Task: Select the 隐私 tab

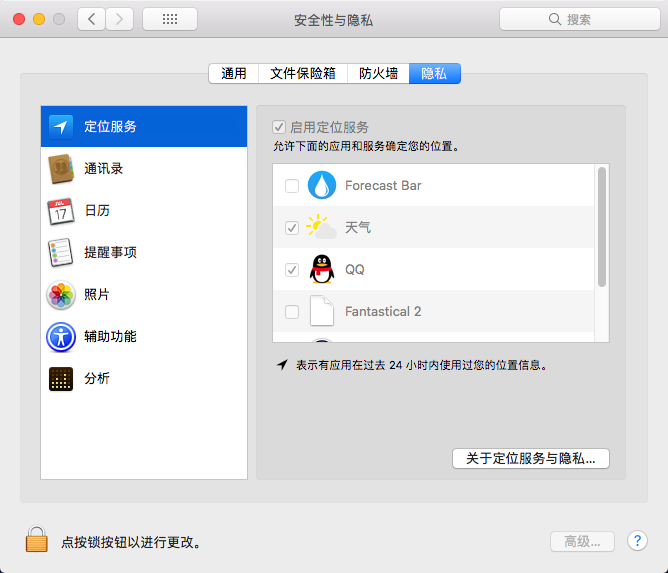Action: pos(435,73)
